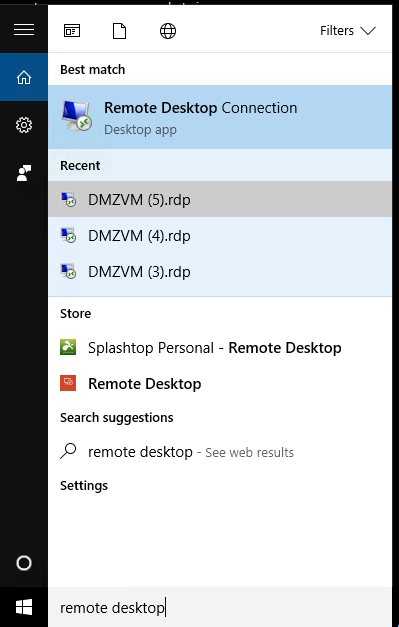
Task: Open the Windows Start button
Action: coord(24,607)
